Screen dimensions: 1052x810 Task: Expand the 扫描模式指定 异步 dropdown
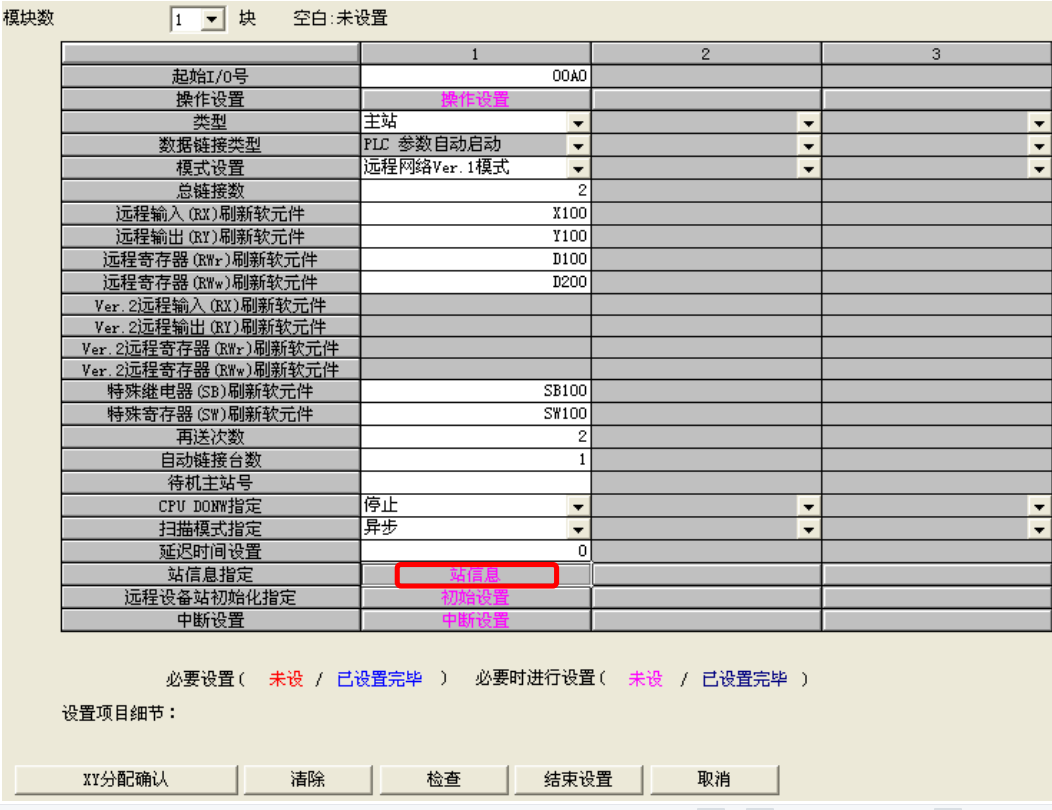pyautogui.click(x=578, y=529)
